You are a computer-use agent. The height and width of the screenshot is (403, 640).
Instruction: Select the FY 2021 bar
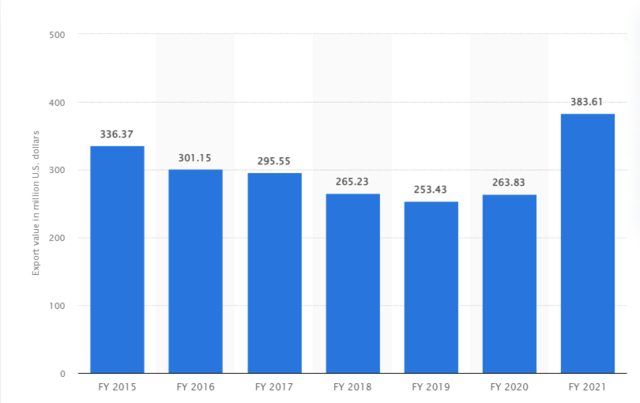[x=588, y=244]
